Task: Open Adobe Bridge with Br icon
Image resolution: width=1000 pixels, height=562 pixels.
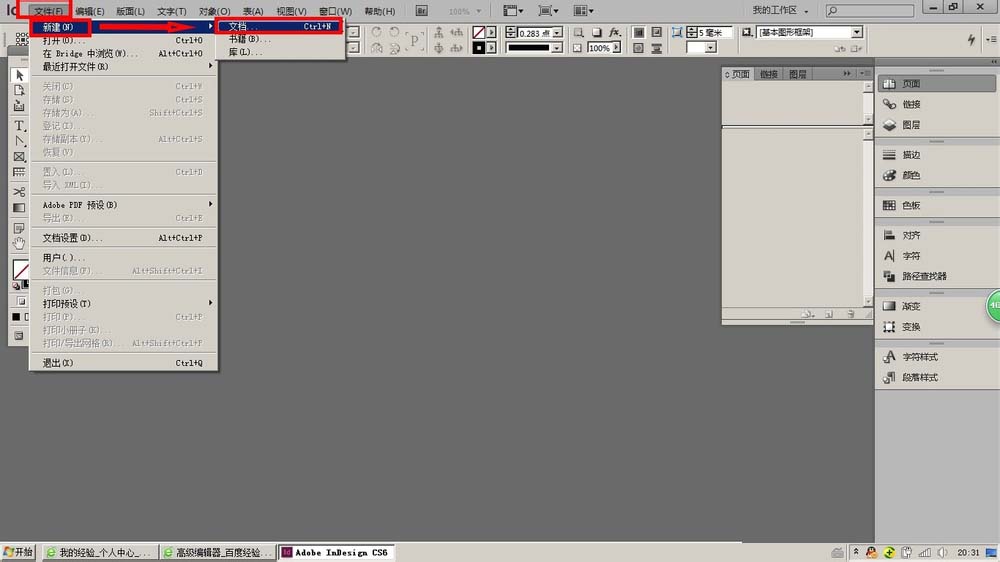Action: 422,11
